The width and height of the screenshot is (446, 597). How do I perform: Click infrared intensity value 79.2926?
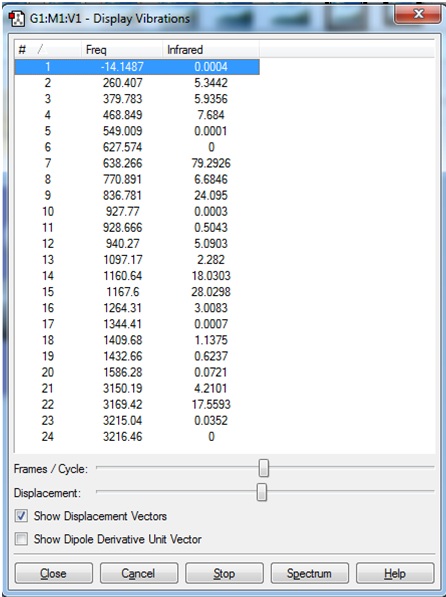click(x=211, y=163)
